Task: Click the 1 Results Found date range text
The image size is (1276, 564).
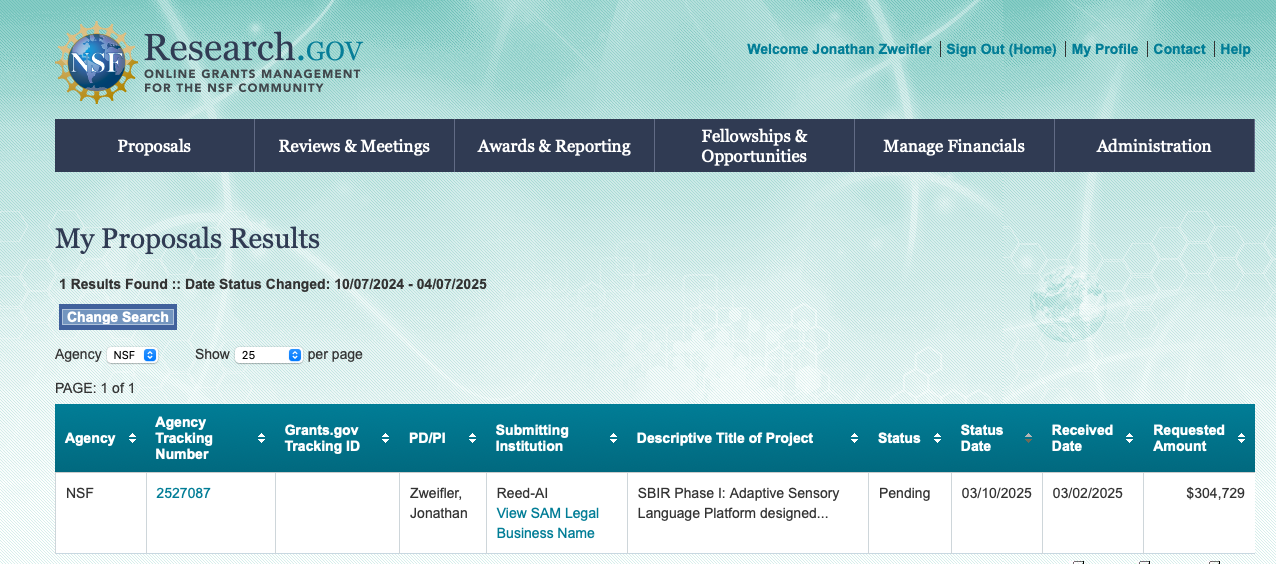Action: click(273, 284)
